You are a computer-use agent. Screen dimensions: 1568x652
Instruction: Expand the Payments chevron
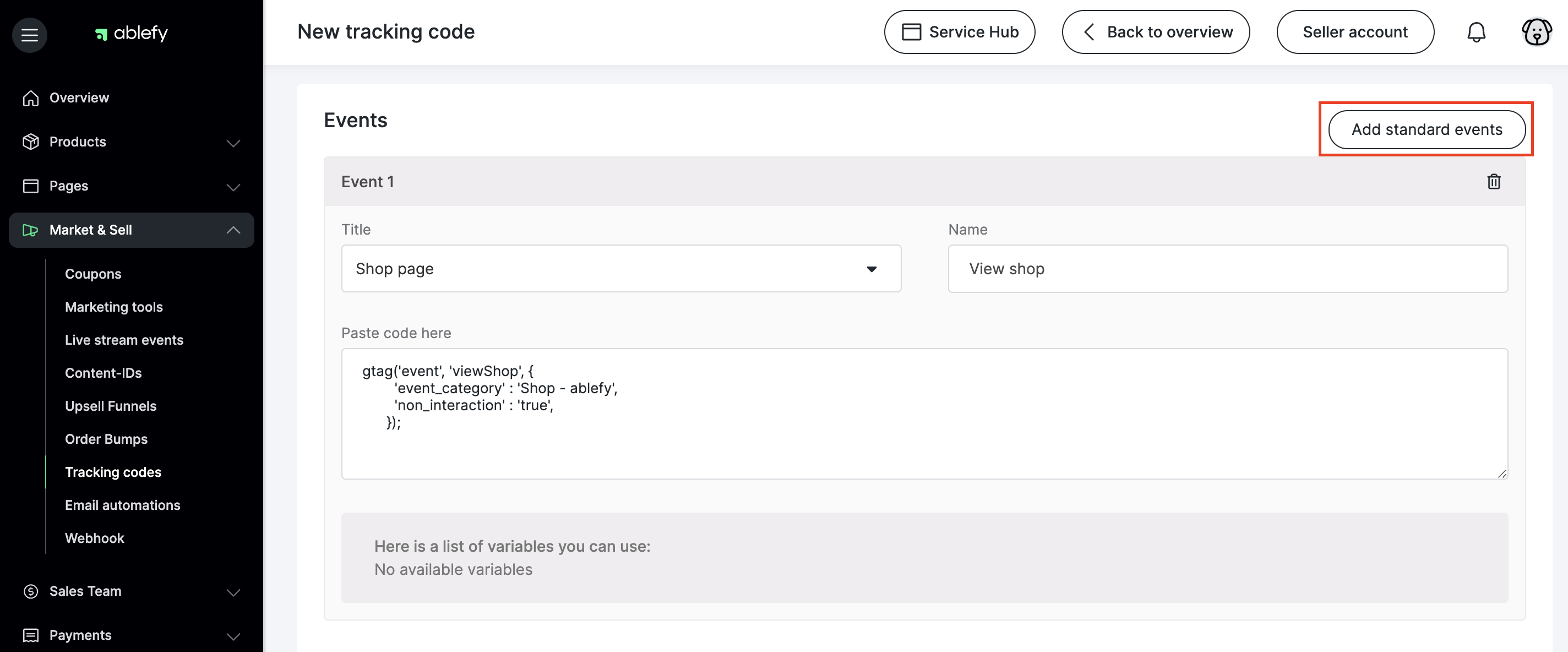(233, 636)
